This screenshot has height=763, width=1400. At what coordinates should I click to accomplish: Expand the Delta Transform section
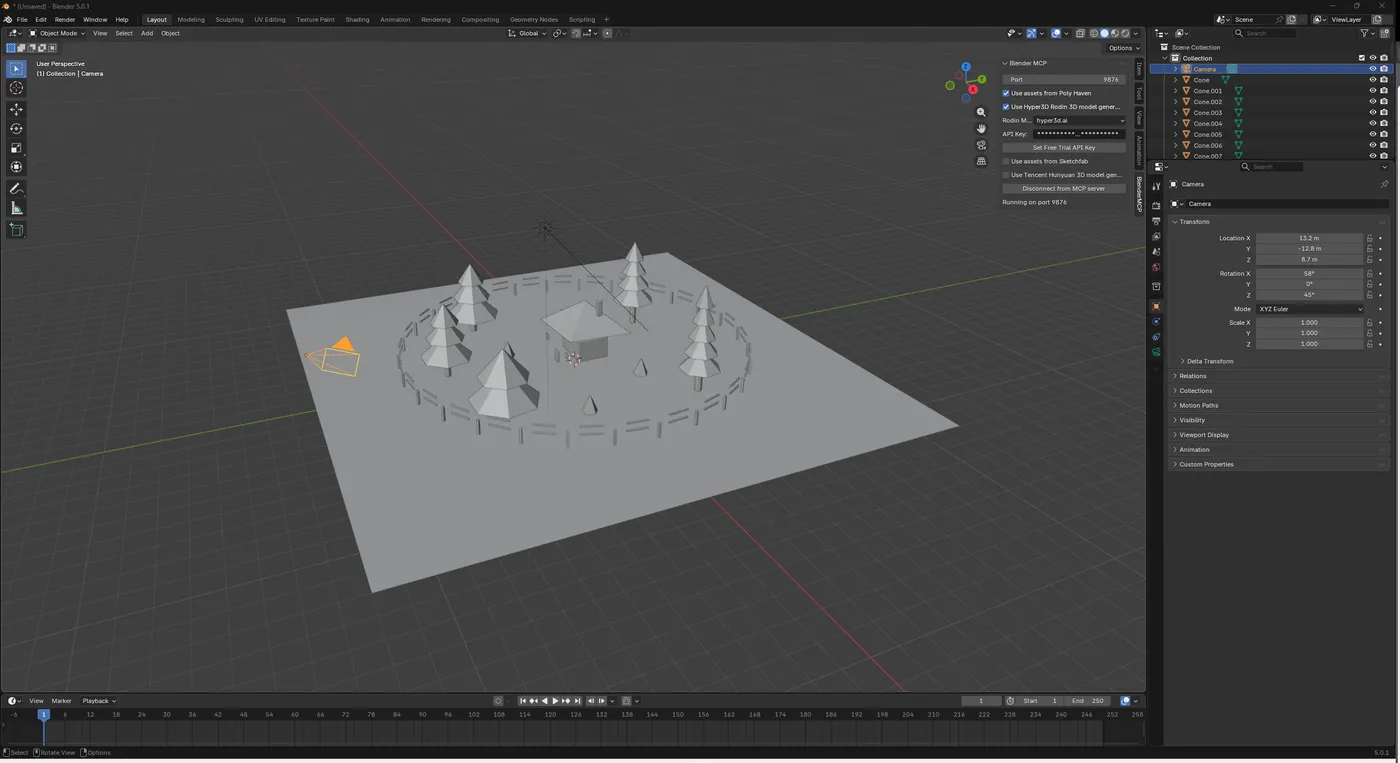click(x=1209, y=361)
